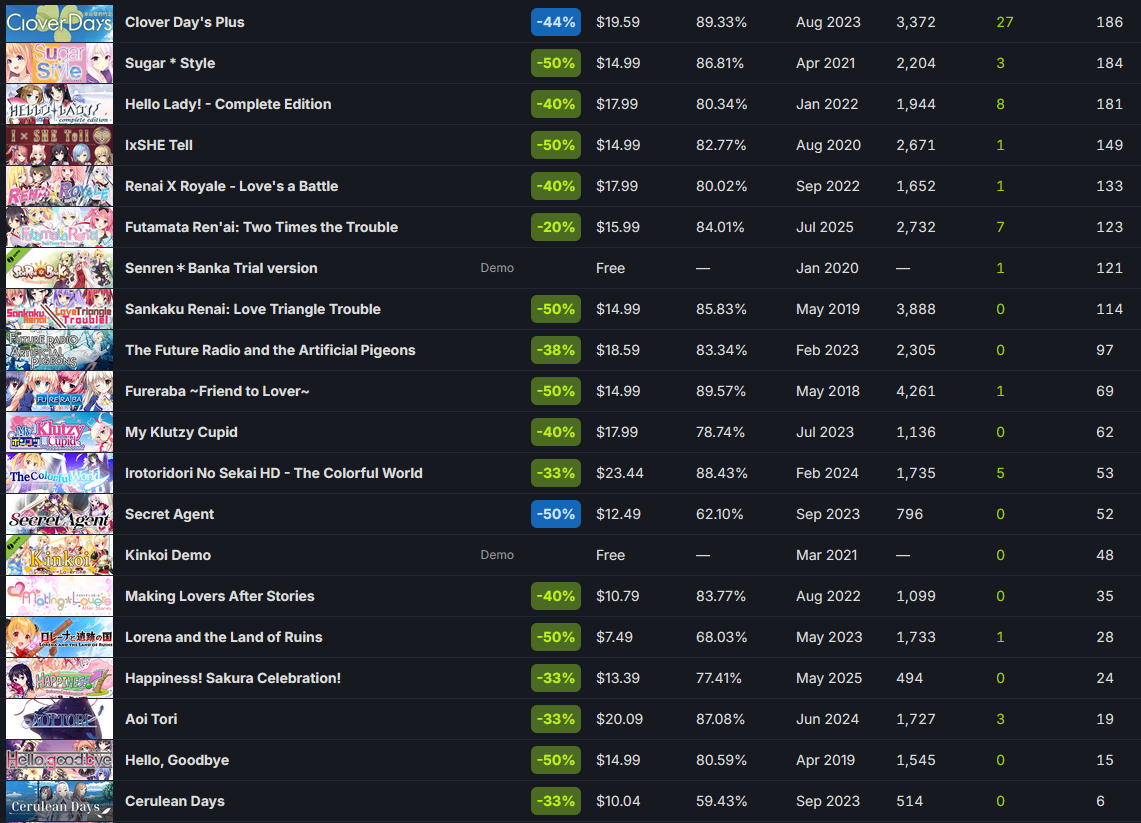The image size is (1141, 823).
Task: Click the Cerulean Days title
Action: click(x=175, y=801)
